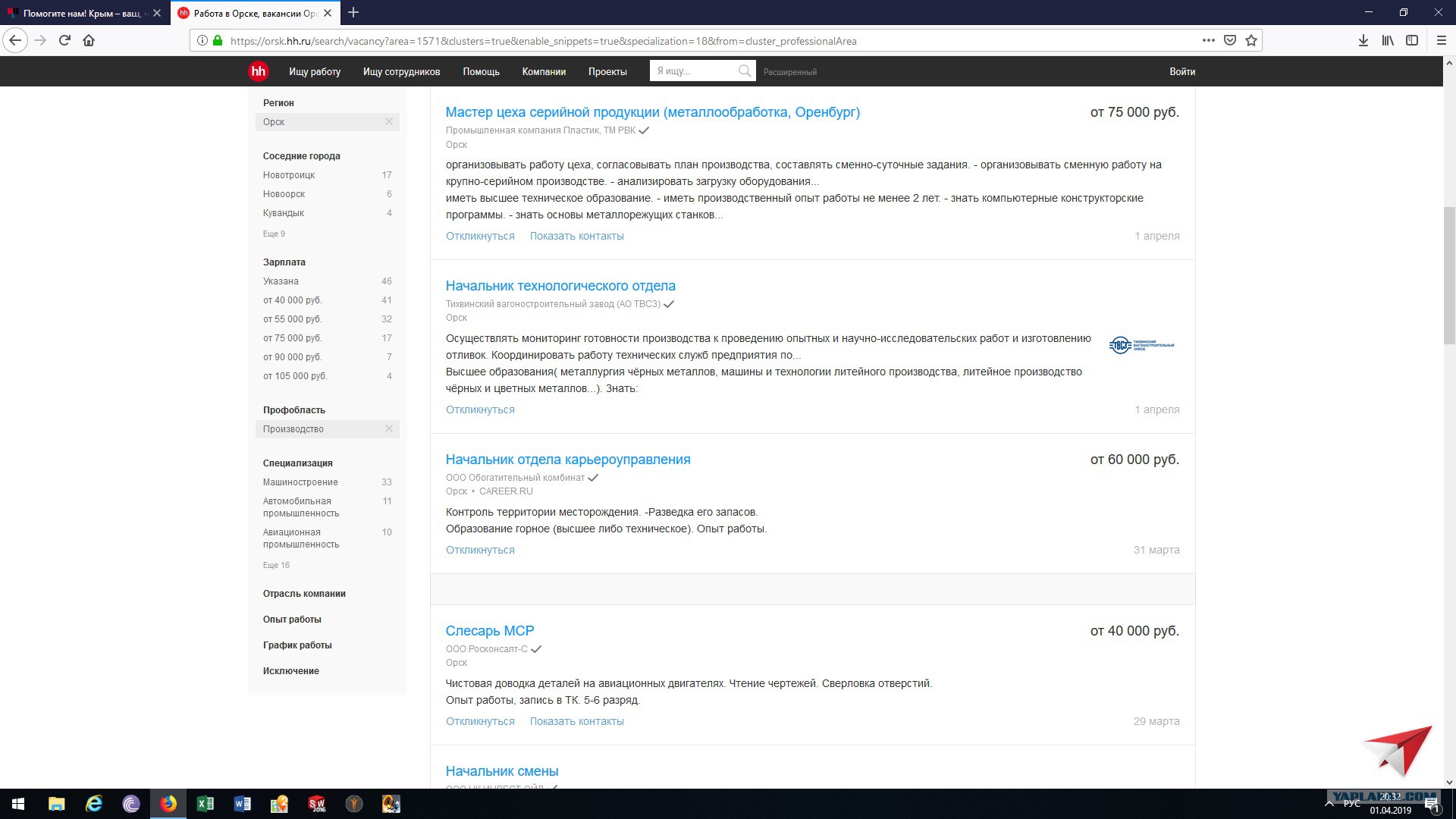This screenshot has height=819, width=1456.
Task: Expand the Опыт работы filter
Action: [292, 620]
